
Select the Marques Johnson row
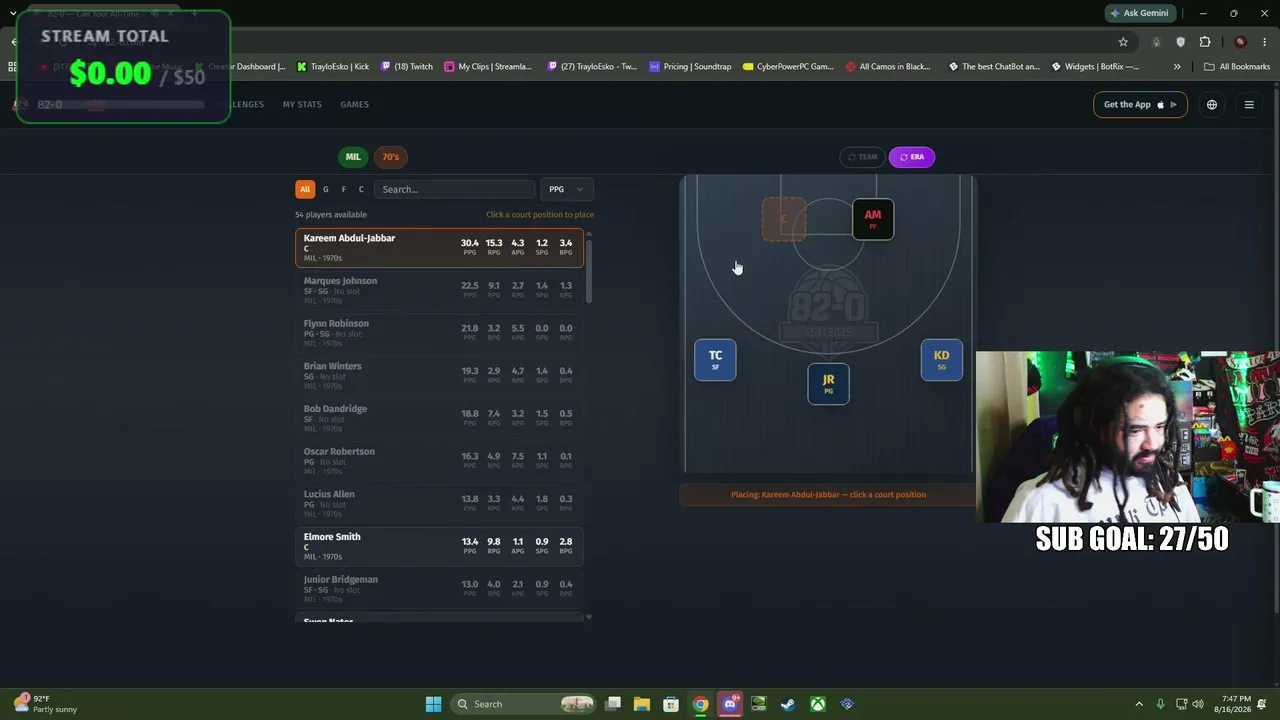point(439,290)
